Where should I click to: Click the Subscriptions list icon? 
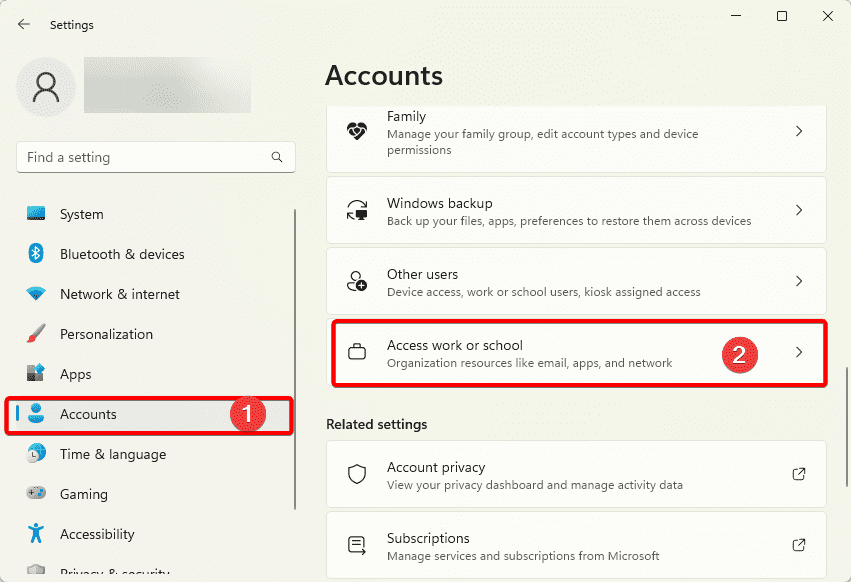[x=357, y=545]
